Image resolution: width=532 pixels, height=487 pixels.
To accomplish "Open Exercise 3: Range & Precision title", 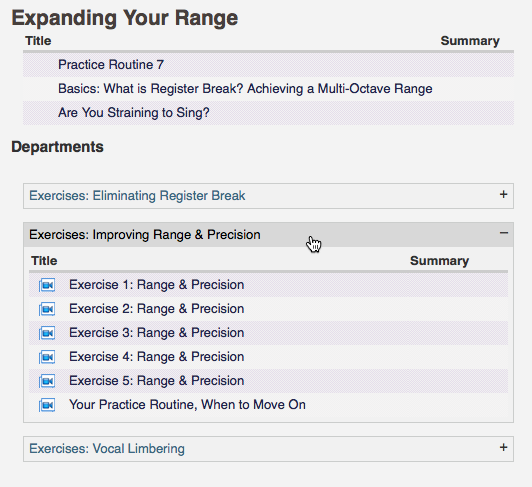I will (x=156, y=333).
